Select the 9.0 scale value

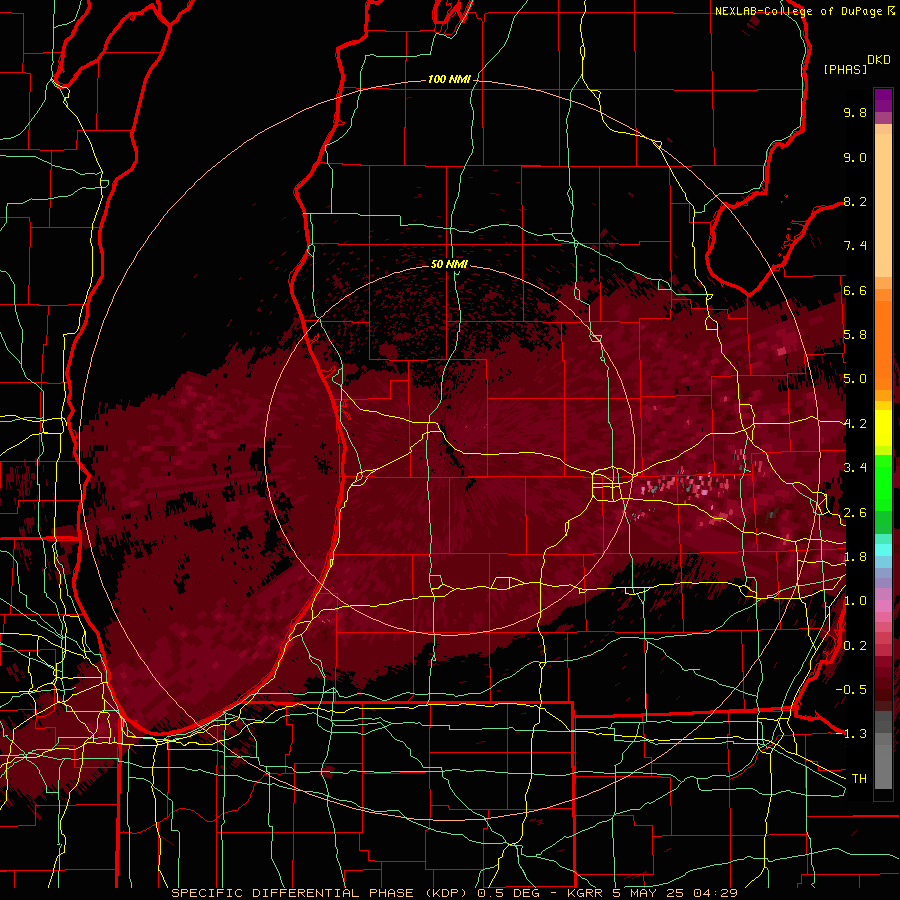coord(855,157)
